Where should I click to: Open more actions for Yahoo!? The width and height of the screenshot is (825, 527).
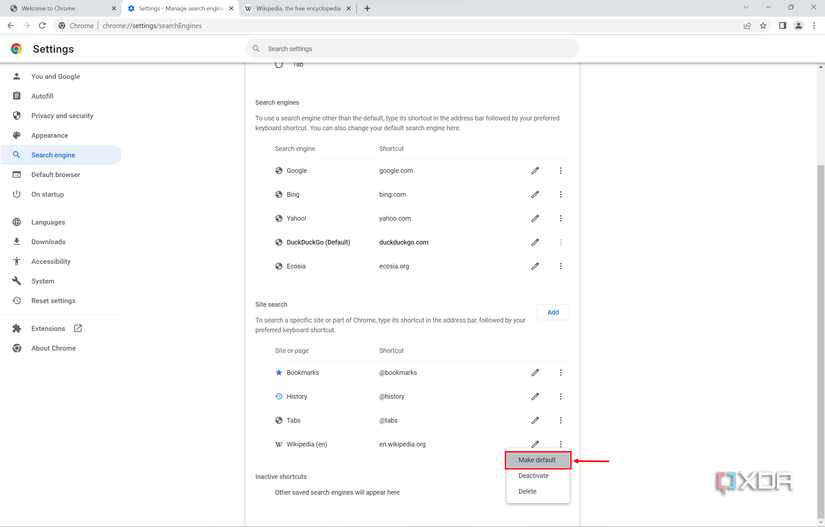pos(561,218)
